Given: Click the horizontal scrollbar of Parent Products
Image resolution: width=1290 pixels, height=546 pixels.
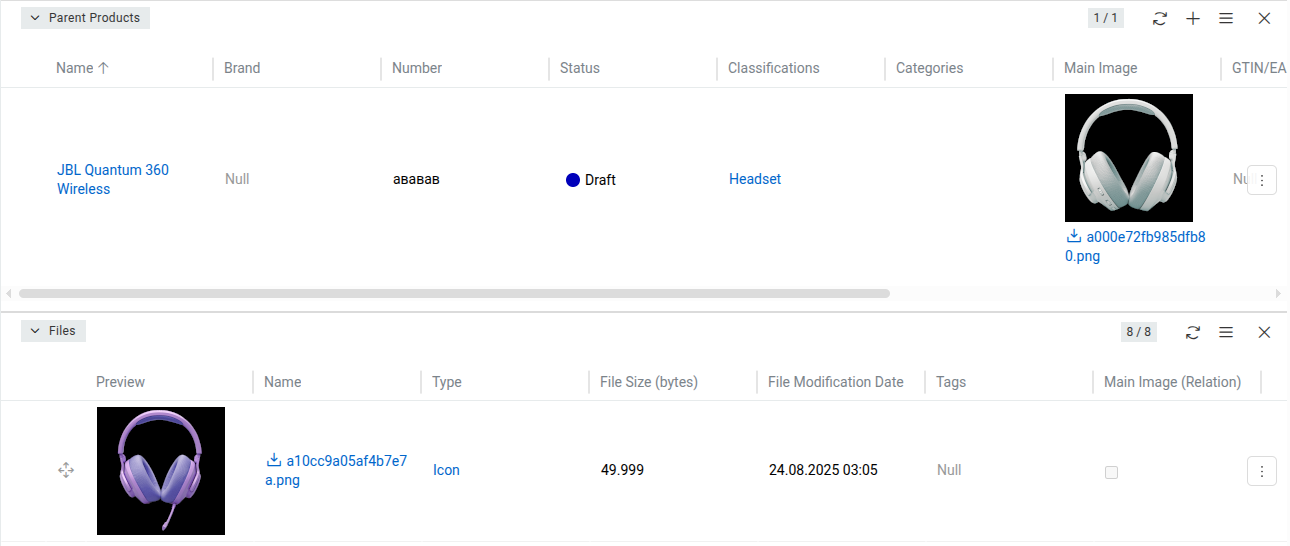Looking at the screenshot, I should point(454,294).
